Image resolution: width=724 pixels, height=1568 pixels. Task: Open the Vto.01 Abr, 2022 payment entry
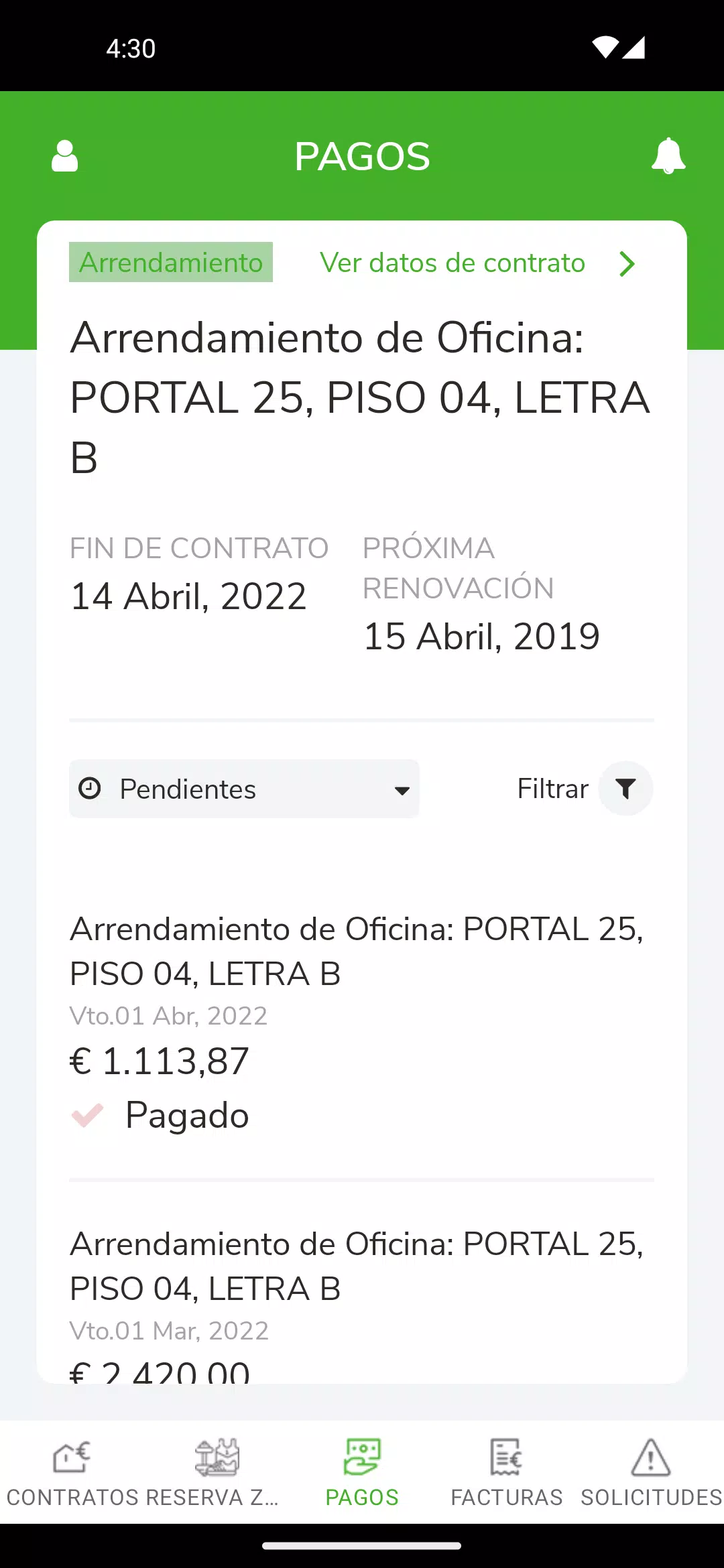361,1022
